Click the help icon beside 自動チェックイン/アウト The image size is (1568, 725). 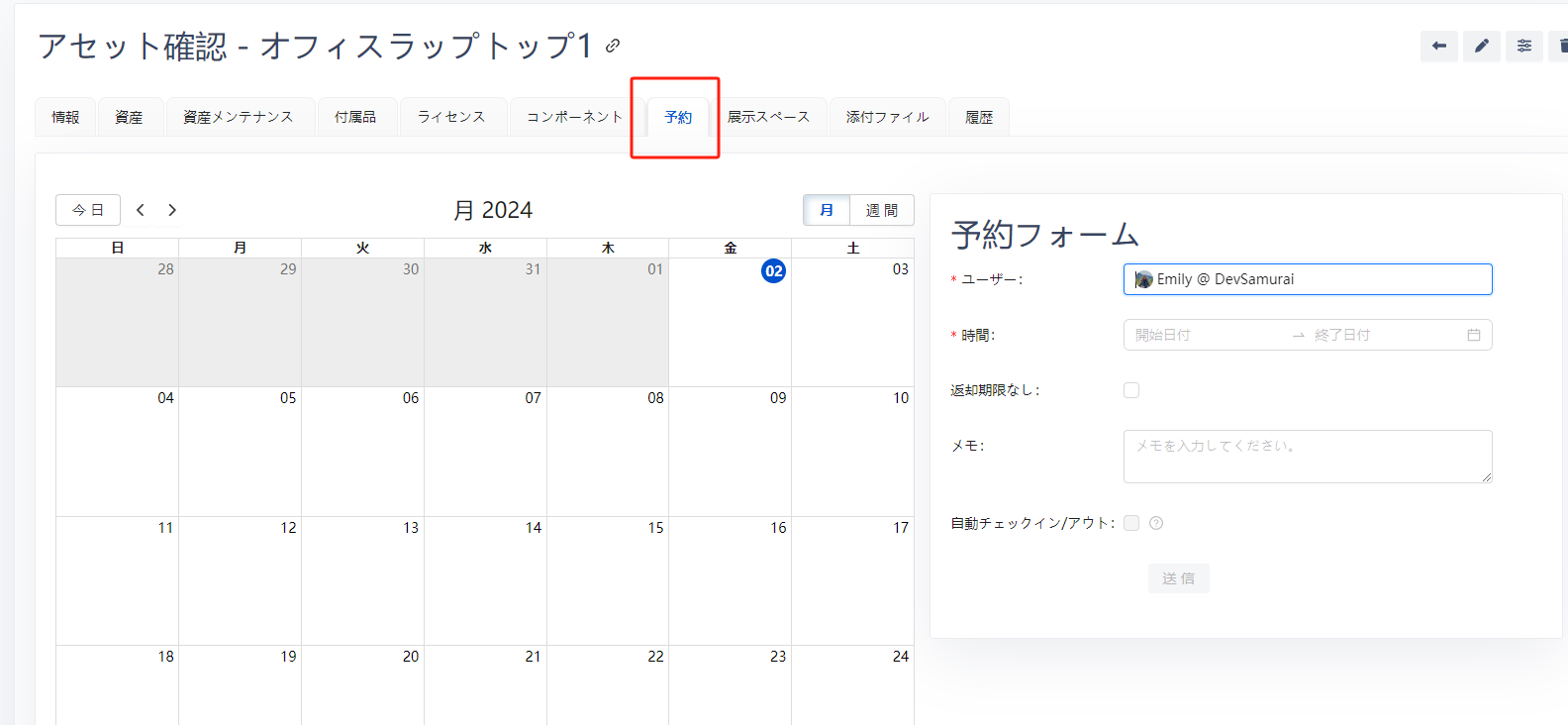(1156, 523)
